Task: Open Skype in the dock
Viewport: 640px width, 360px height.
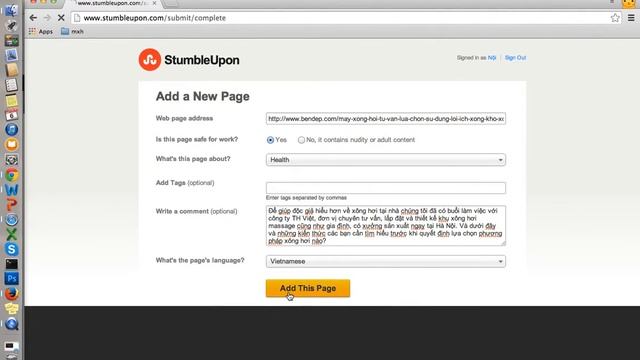Action: pyautogui.click(x=11, y=249)
